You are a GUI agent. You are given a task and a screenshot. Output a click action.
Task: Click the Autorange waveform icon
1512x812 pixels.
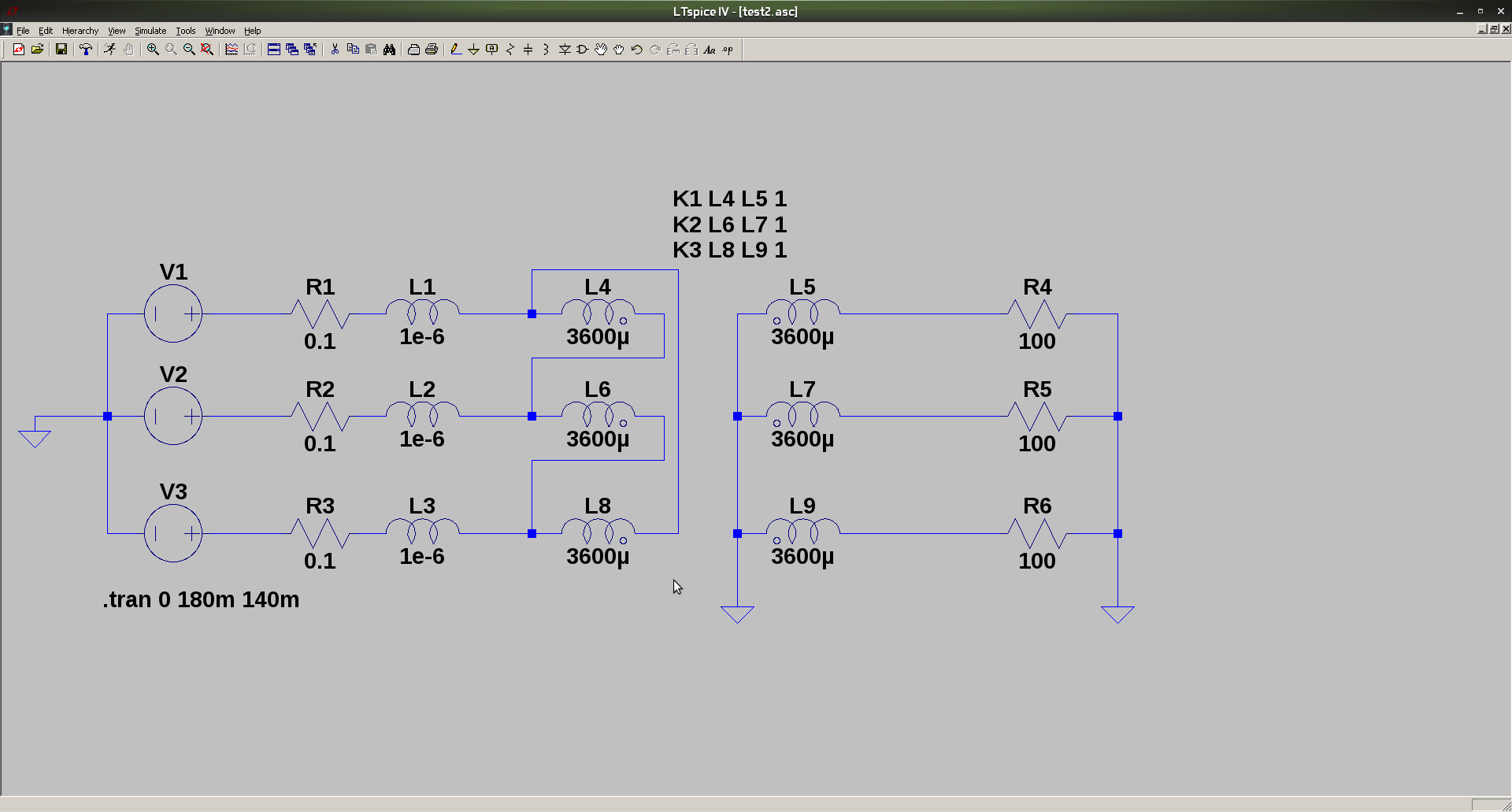click(x=232, y=50)
